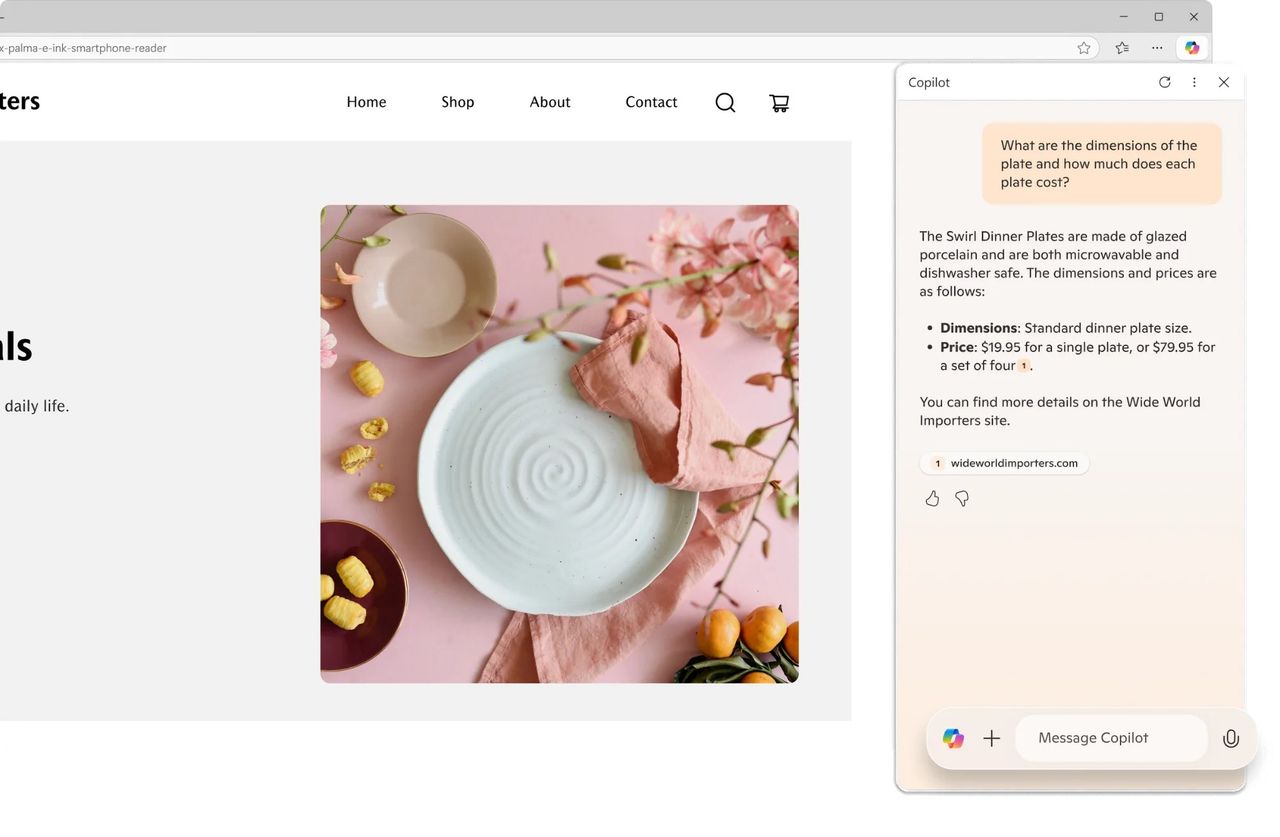Click the plus attach button in Copilot
Image resolution: width=1280 pixels, height=837 pixels.
(991, 739)
